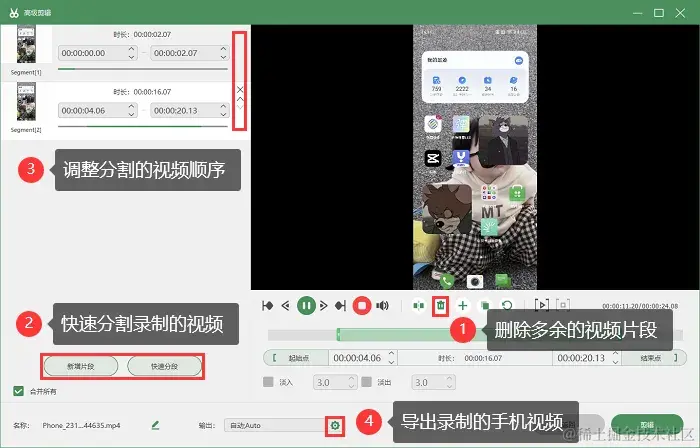This screenshot has height=448, width=700.
Task: Increase the 淡入 duration value
Action: click(x=351, y=379)
